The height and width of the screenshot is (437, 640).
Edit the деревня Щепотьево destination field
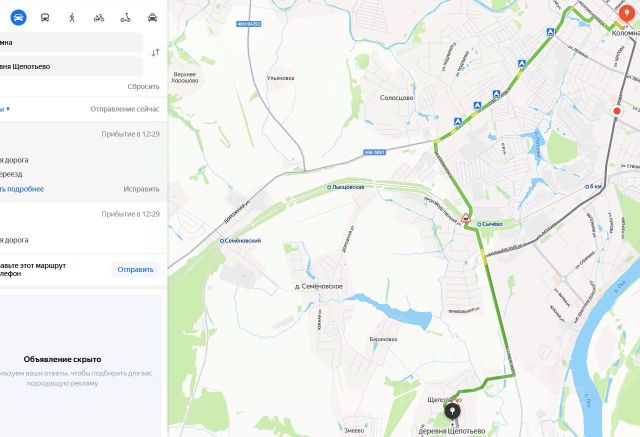pos(71,67)
